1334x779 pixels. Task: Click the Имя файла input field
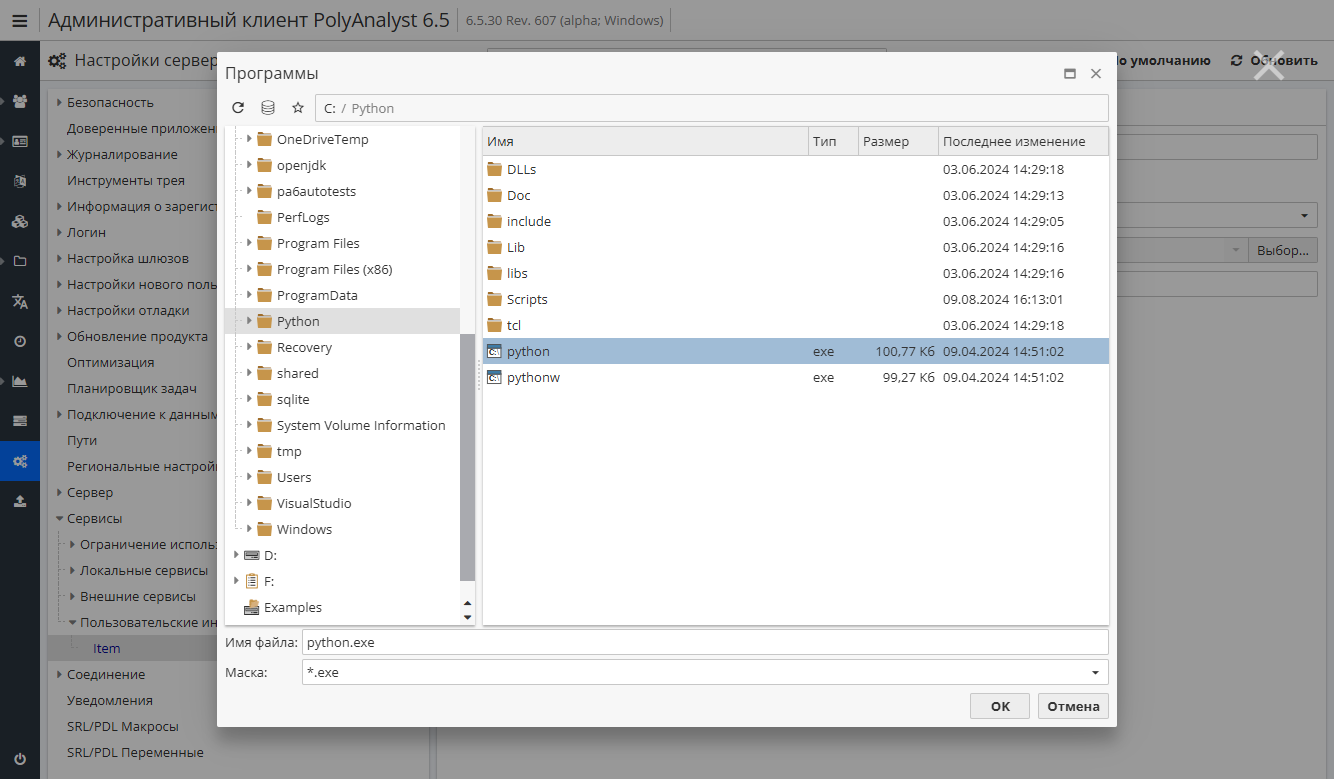[x=705, y=642]
